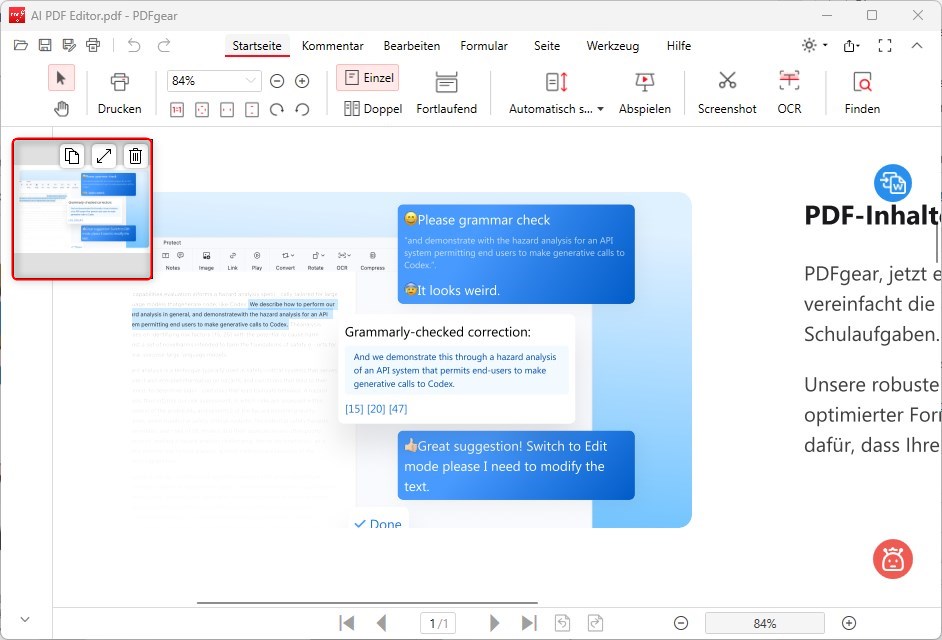
Task: Open the Startseite tab
Action: tap(257, 46)
